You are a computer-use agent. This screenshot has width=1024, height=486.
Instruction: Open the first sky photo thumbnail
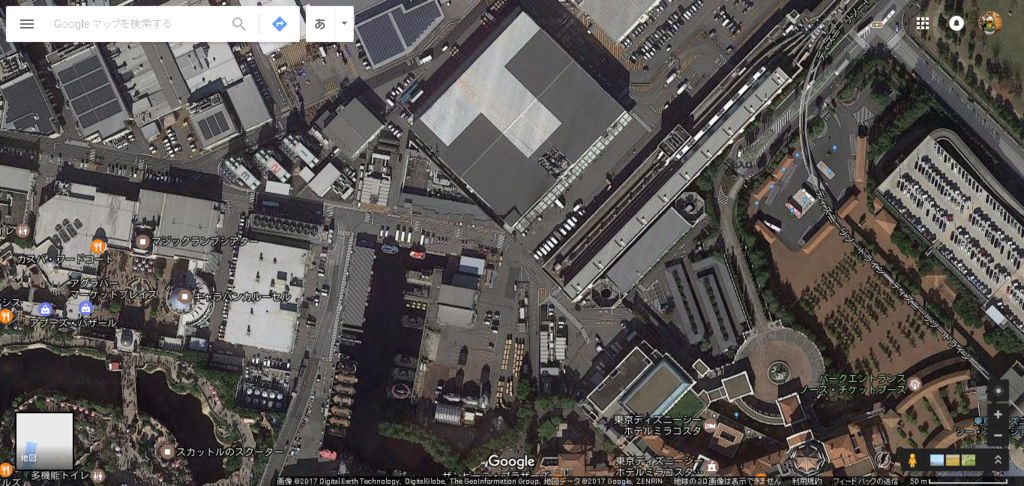click(x=936, y=460)
